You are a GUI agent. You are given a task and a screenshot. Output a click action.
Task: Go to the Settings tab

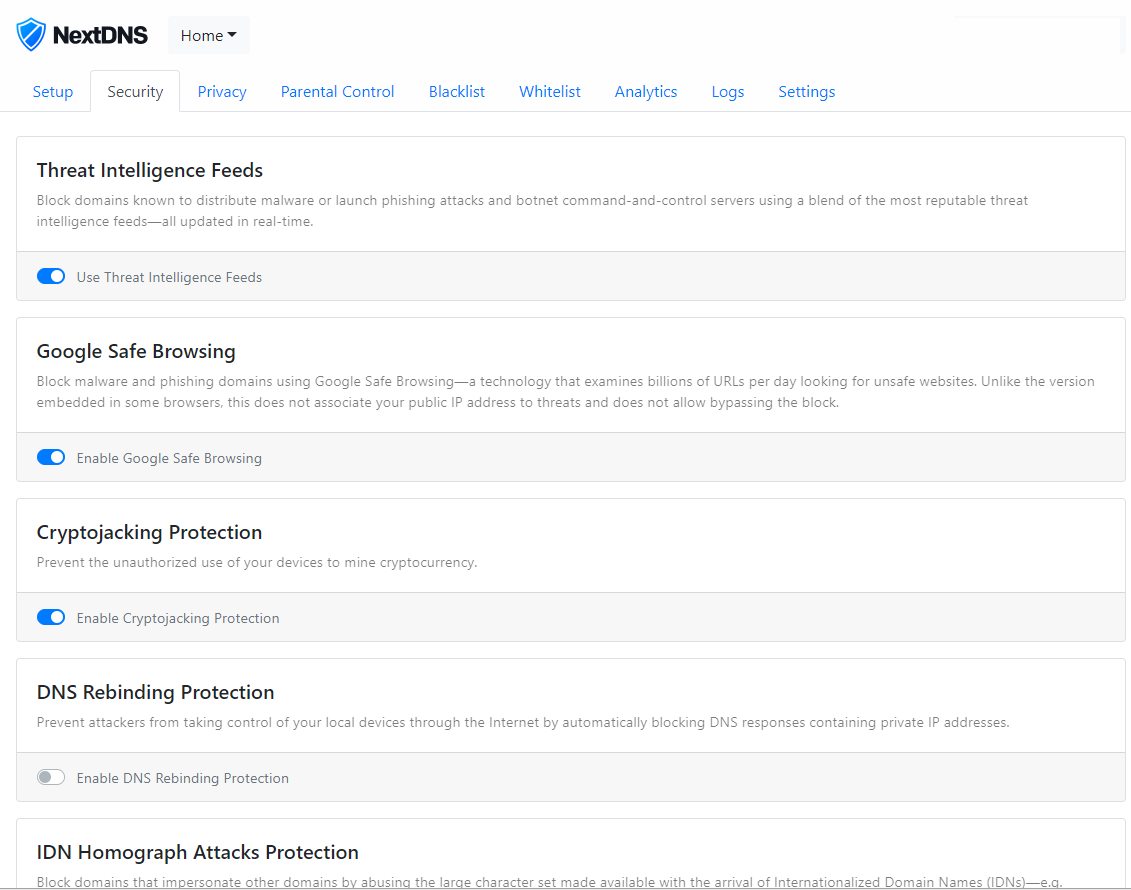click(x=806, y=92)
